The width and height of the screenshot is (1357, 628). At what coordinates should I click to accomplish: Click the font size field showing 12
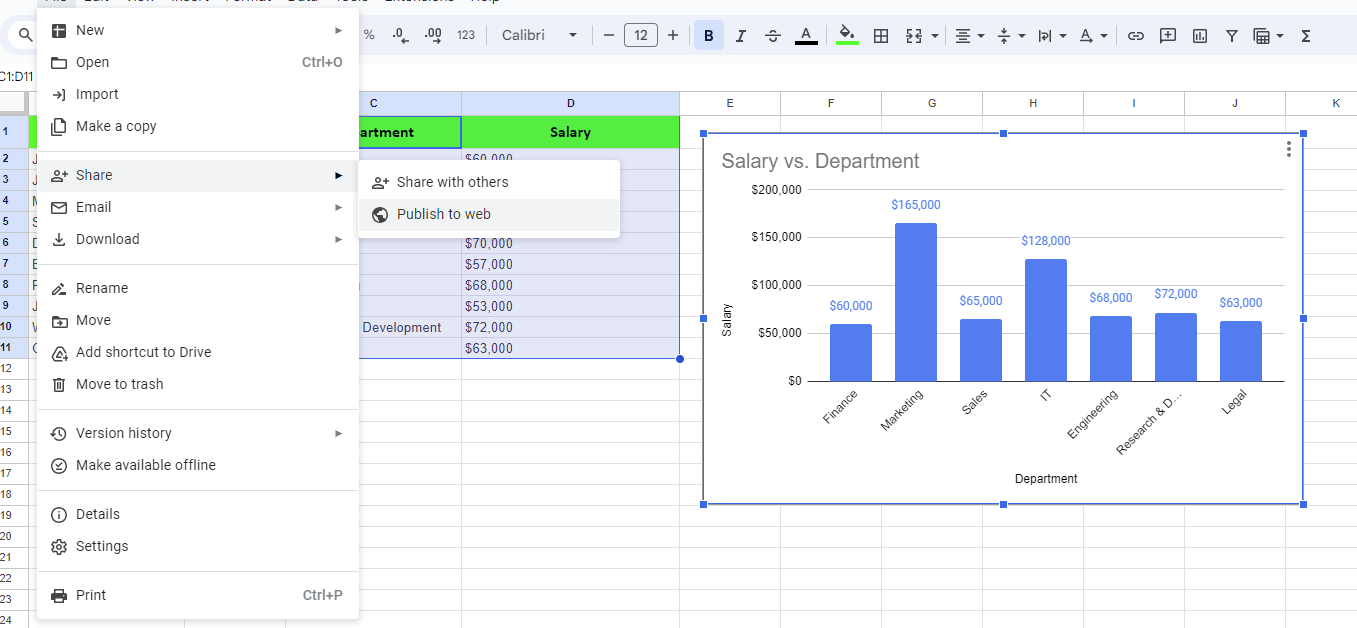pyautogui.click(x=640, y=35)
